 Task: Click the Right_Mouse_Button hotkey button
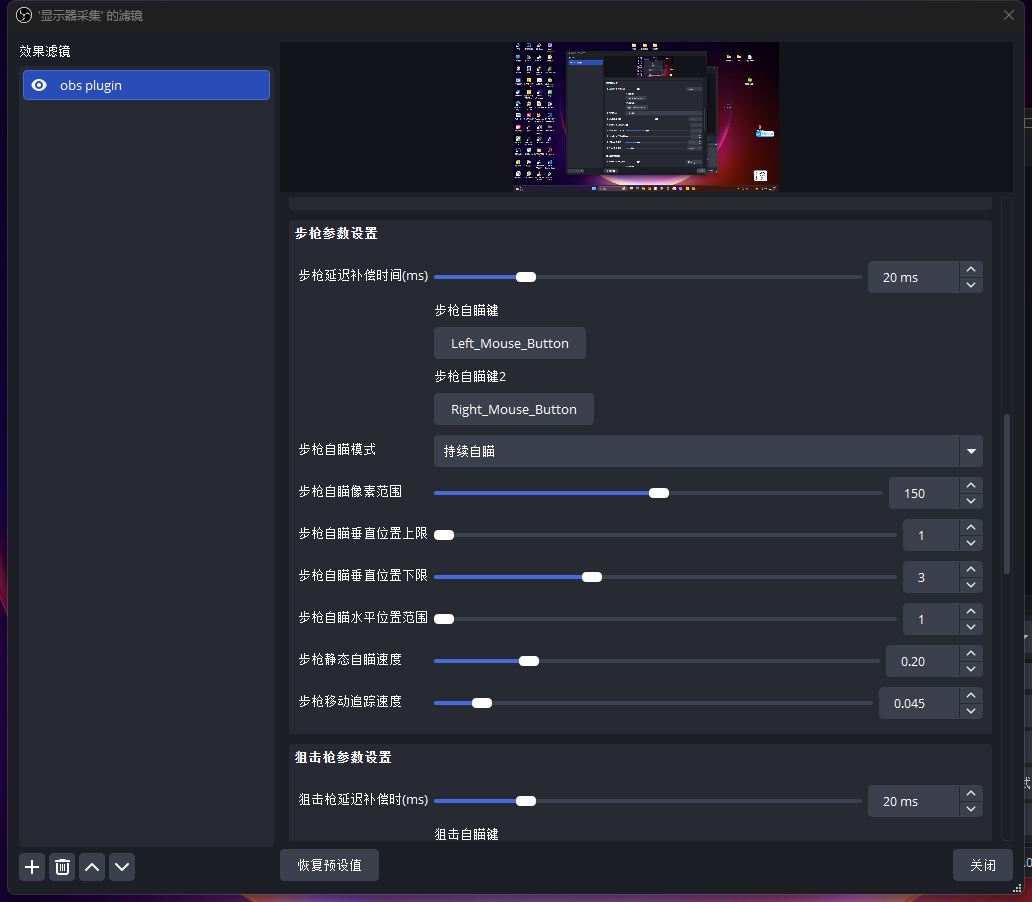[513, 409]
